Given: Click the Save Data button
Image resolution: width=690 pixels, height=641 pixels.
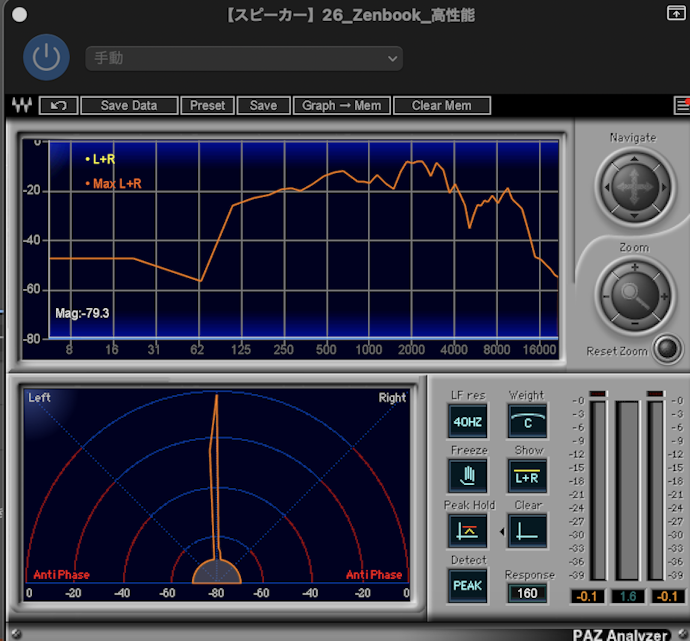Looking at the screenshot, I should (x=129, y=106).
